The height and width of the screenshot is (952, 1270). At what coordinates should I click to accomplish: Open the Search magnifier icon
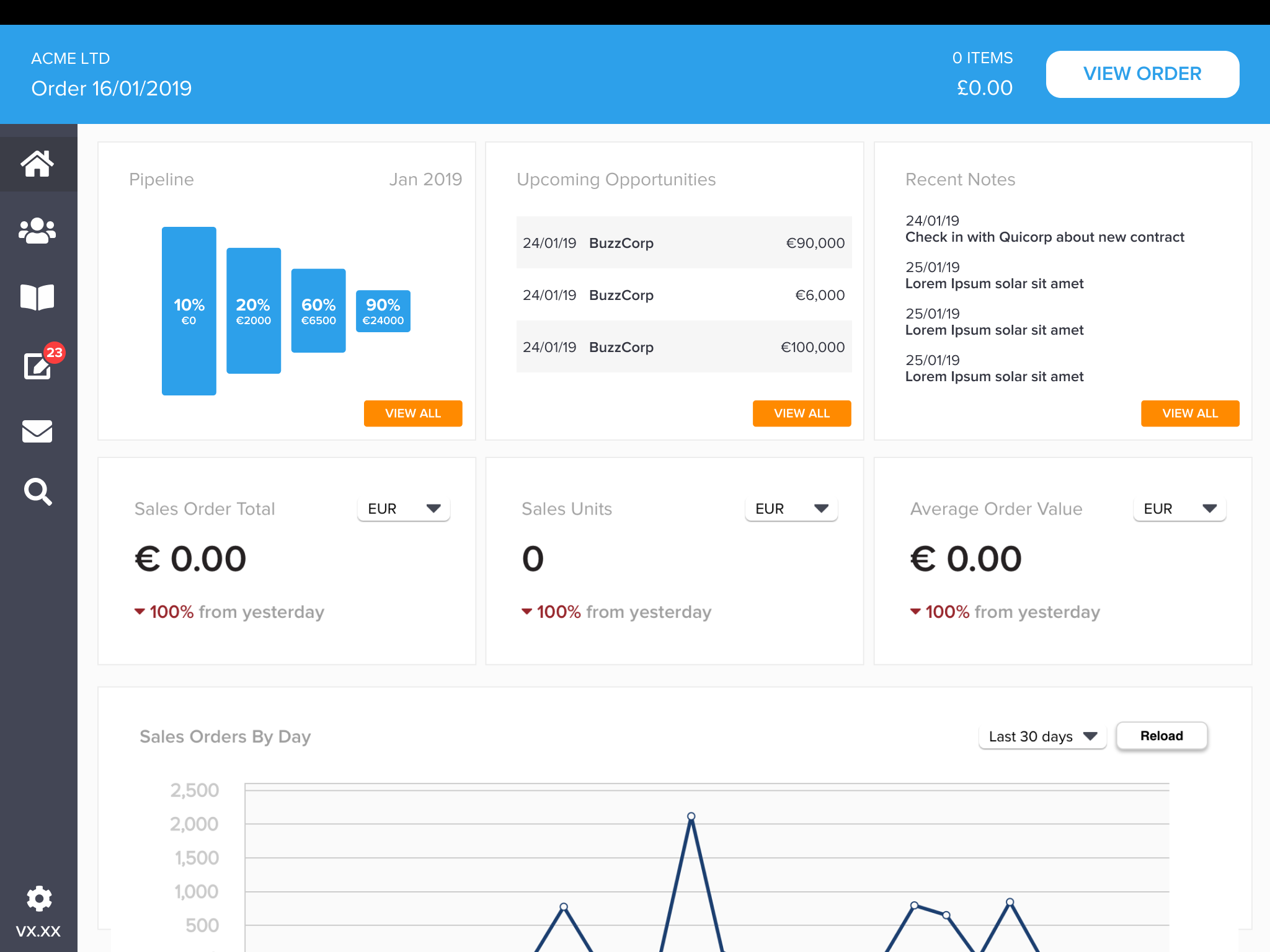point(38,492)
